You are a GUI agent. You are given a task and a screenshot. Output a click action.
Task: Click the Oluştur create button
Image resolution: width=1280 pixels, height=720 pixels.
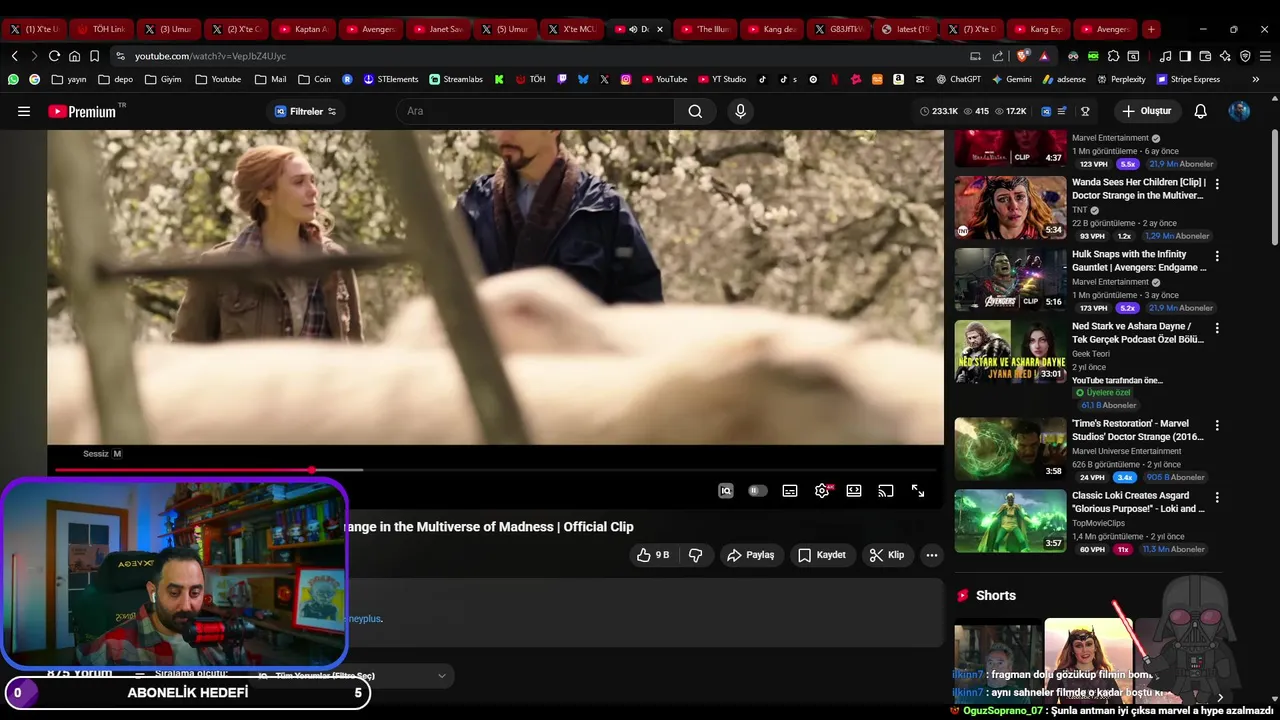pyautogui.click(x=1147, y=111)
